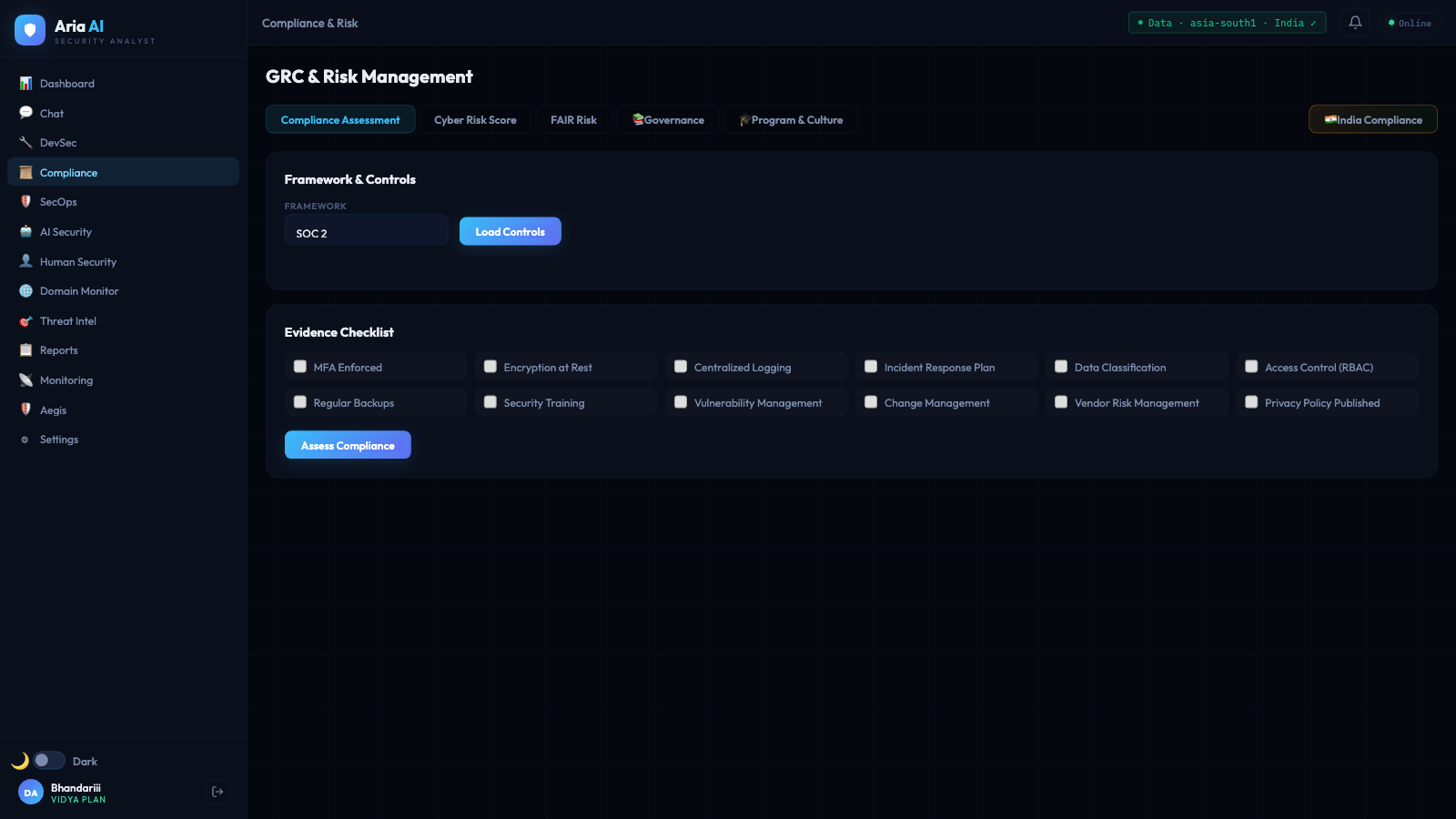Open the SOC 2 framework dropdown
The image size is (1456, 819).
[366, 231]
